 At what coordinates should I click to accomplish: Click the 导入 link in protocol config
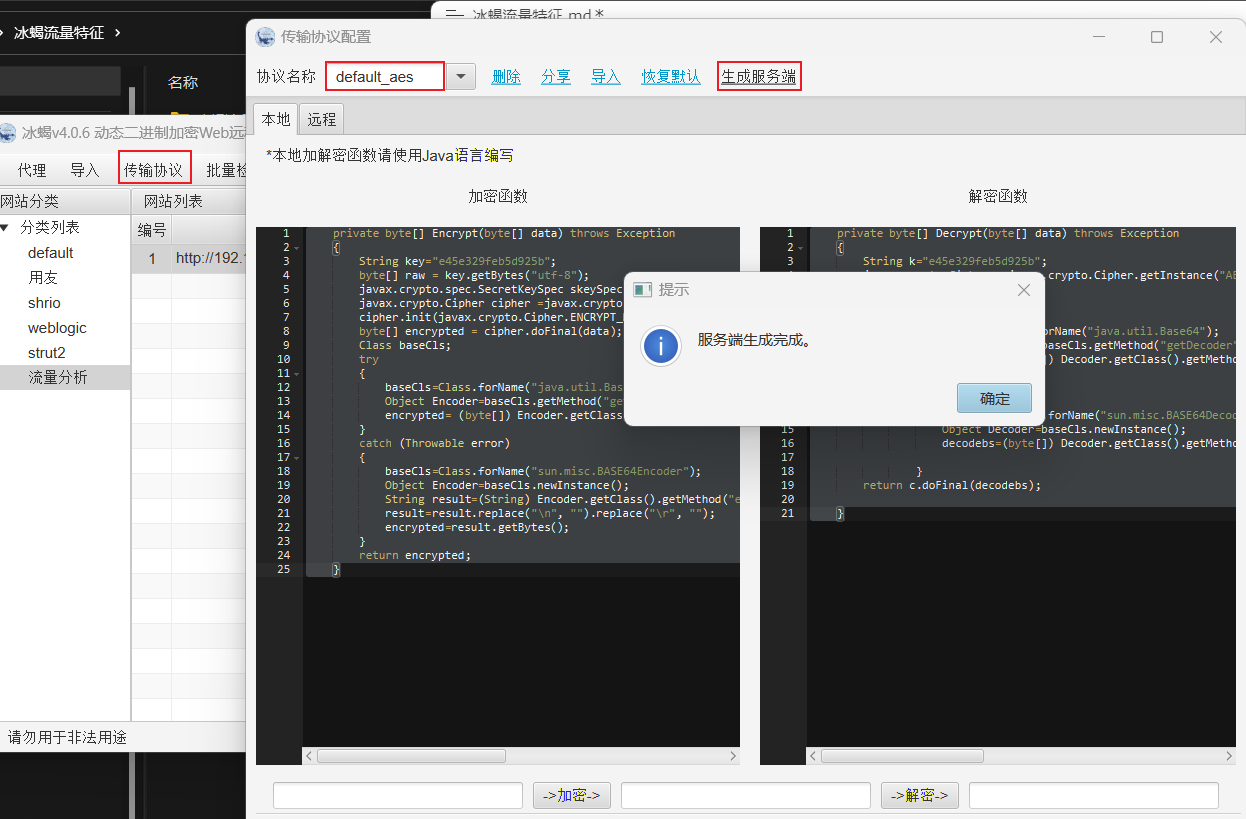coord(606,77)
